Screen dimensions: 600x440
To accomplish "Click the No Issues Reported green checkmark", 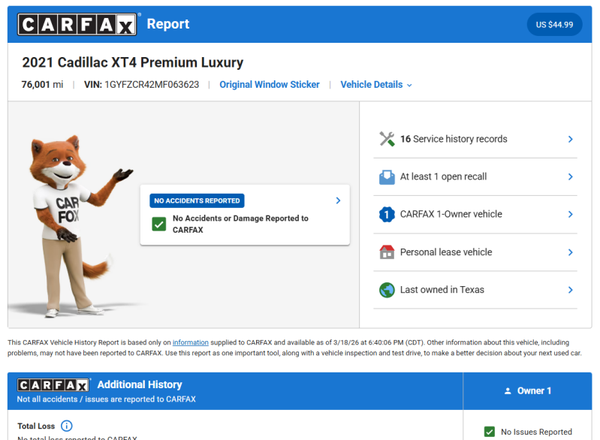I will pyautogui.click(x=489, y=432).
